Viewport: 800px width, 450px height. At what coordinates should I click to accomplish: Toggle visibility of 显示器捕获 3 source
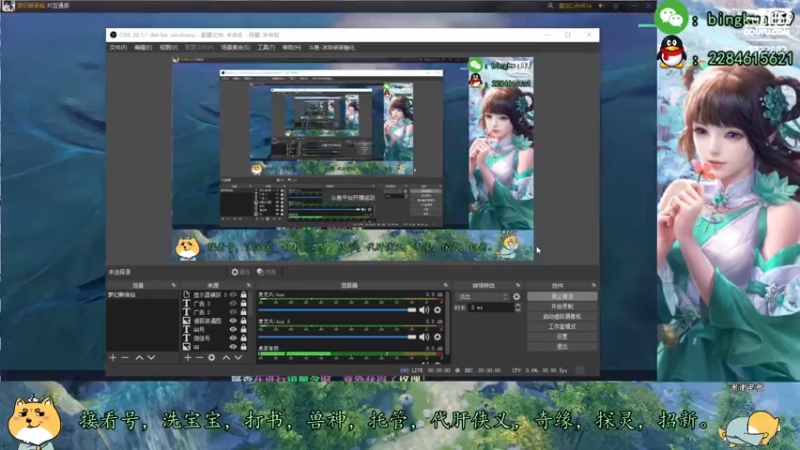coord(233,294)
